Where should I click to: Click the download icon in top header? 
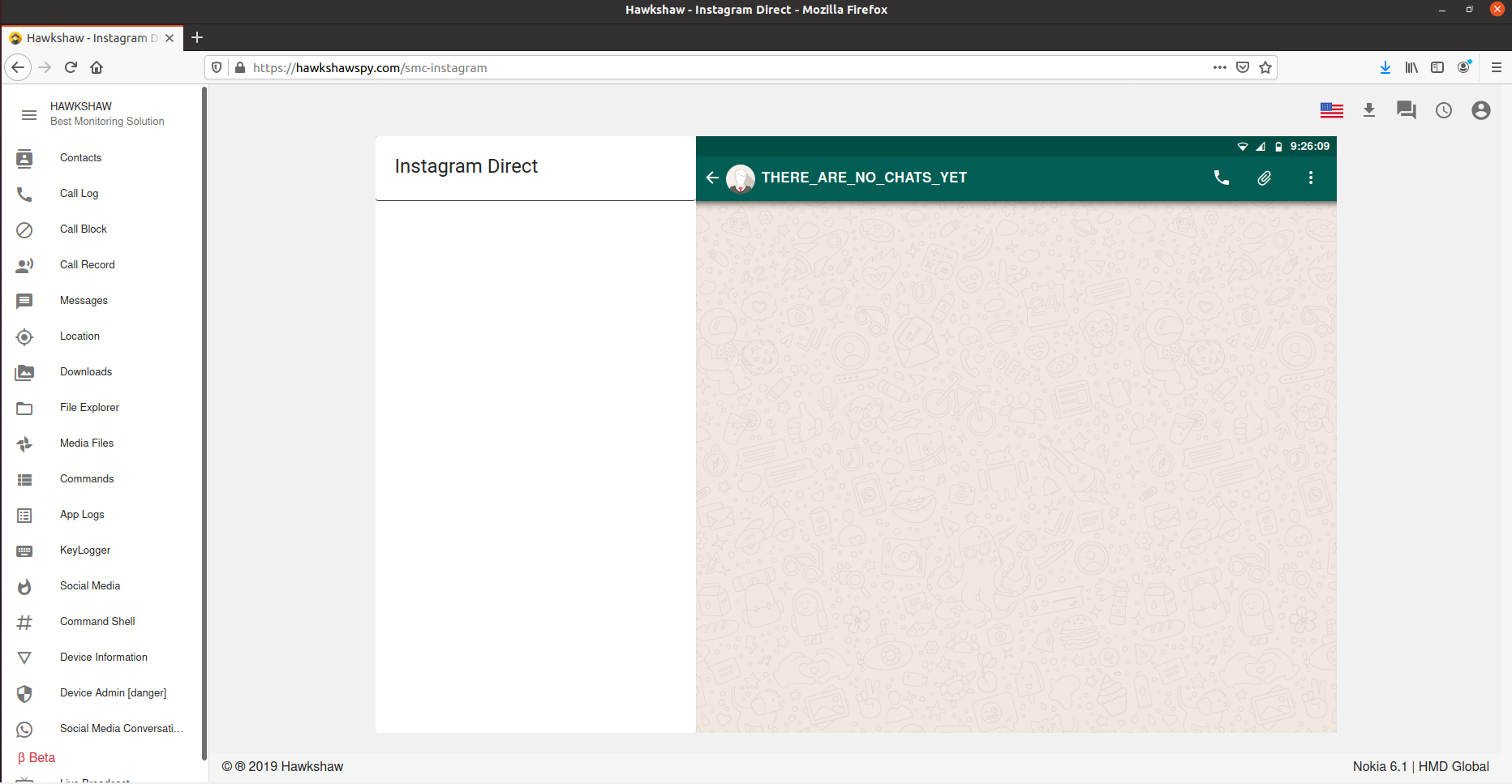pyautogui.click(x=1369, y=110)
